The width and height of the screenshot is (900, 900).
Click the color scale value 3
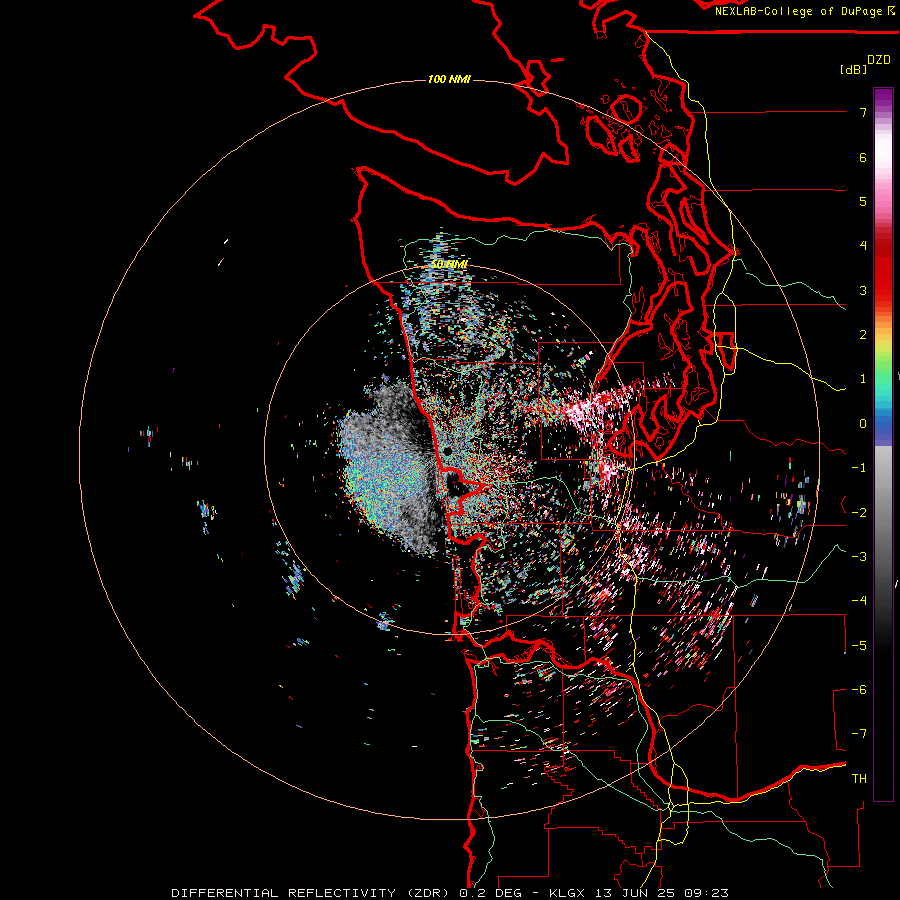(863, 290)
